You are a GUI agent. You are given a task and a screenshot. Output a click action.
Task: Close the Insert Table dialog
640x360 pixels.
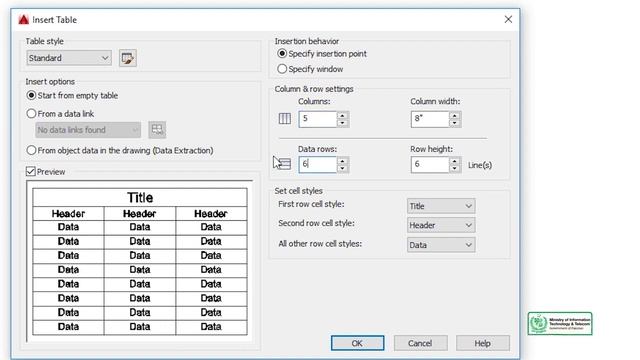(508, 19)
